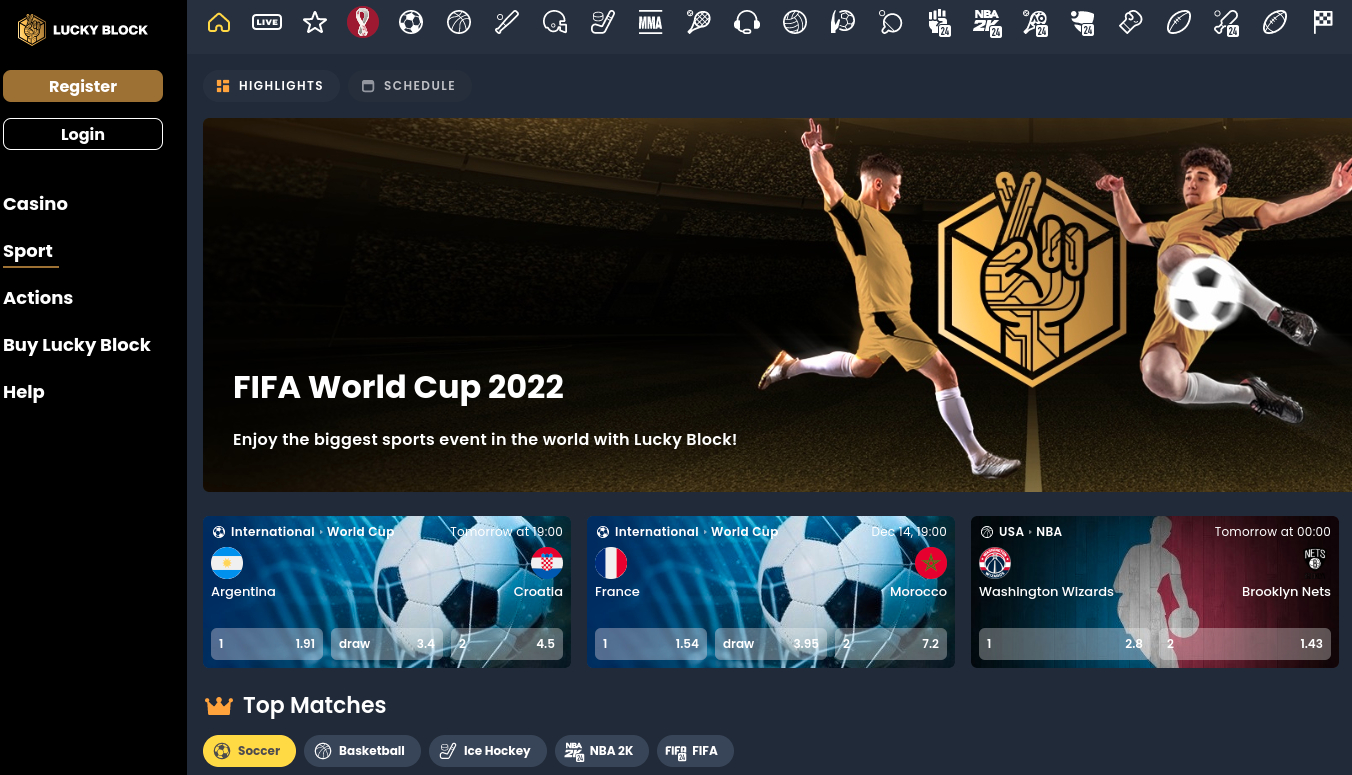Click the crown icon beside Top Matches
Viewport: 1352px width, 775px height.
[x=219, y=706]
